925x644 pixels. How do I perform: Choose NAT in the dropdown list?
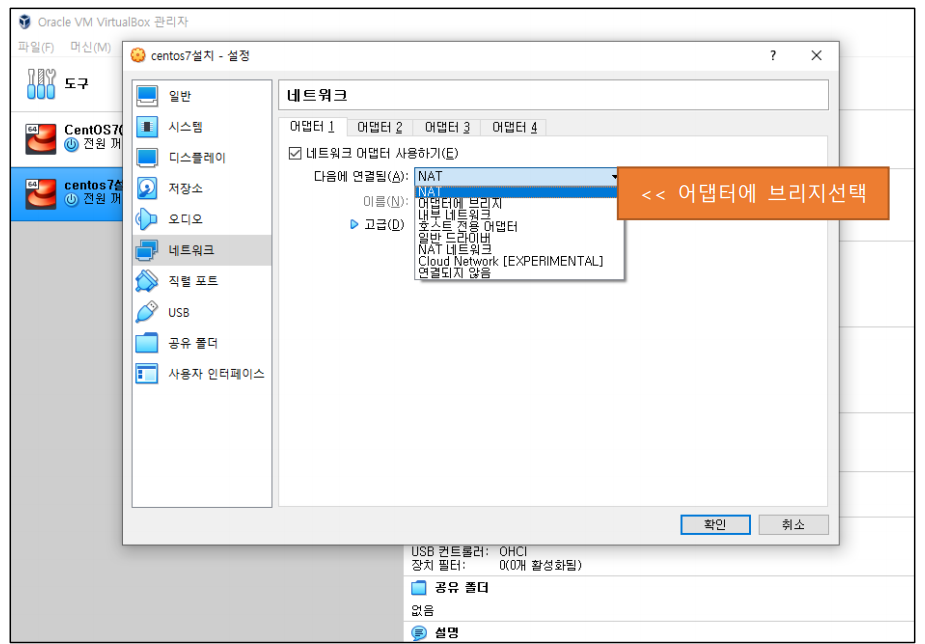pos(518,192)
